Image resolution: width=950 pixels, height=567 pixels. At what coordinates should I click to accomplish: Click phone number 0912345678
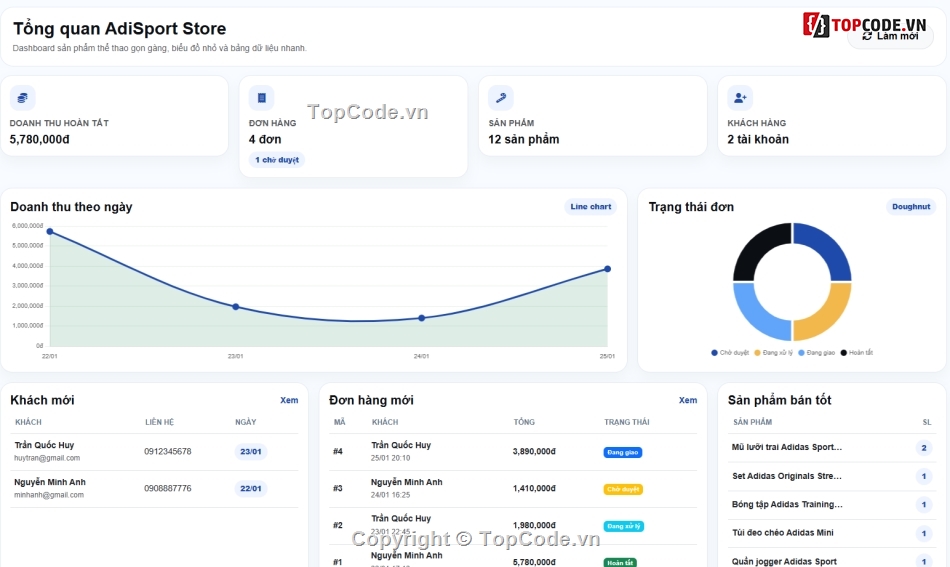pos(168,451)
